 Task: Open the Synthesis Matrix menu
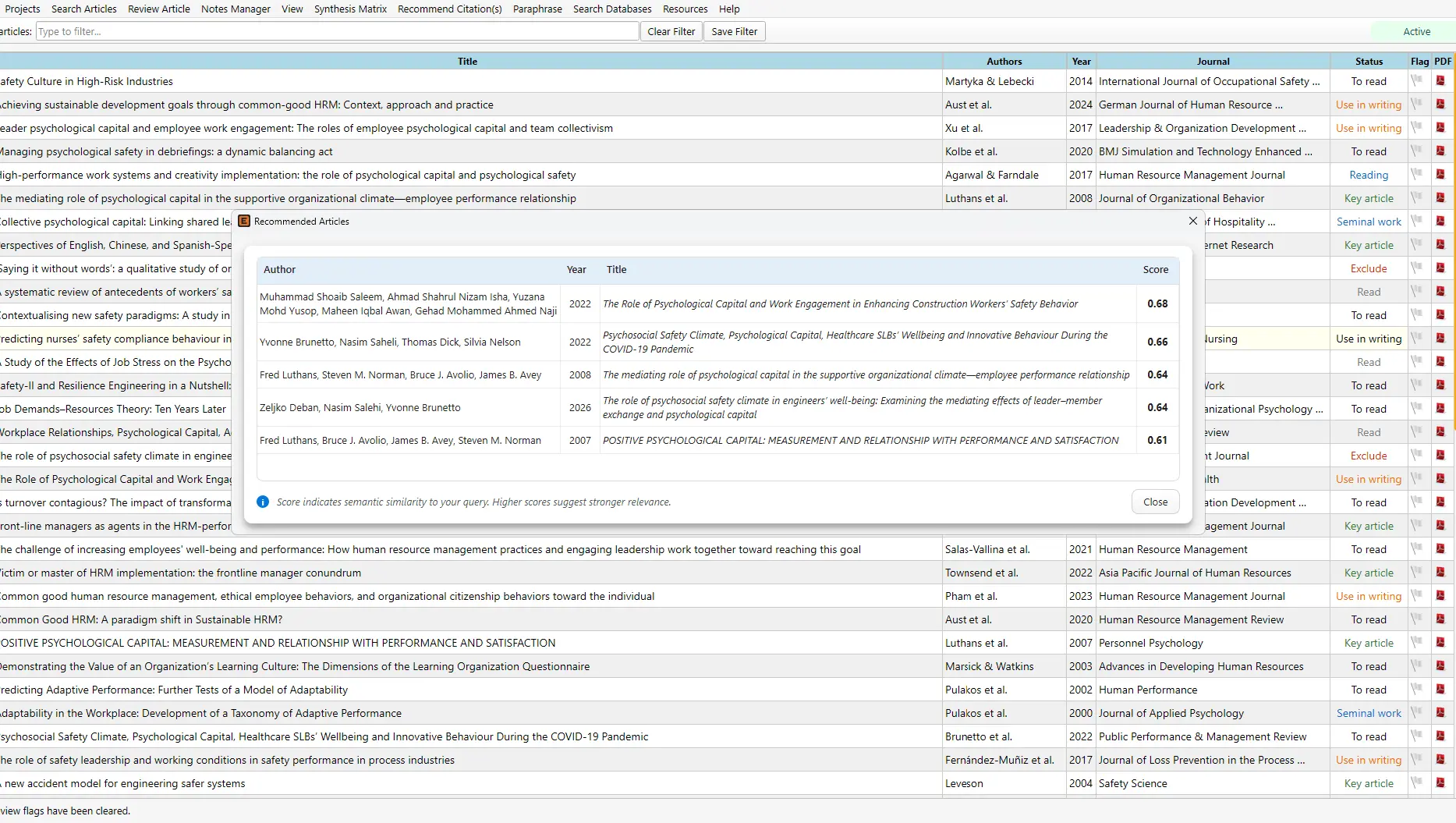click(350, 9)
